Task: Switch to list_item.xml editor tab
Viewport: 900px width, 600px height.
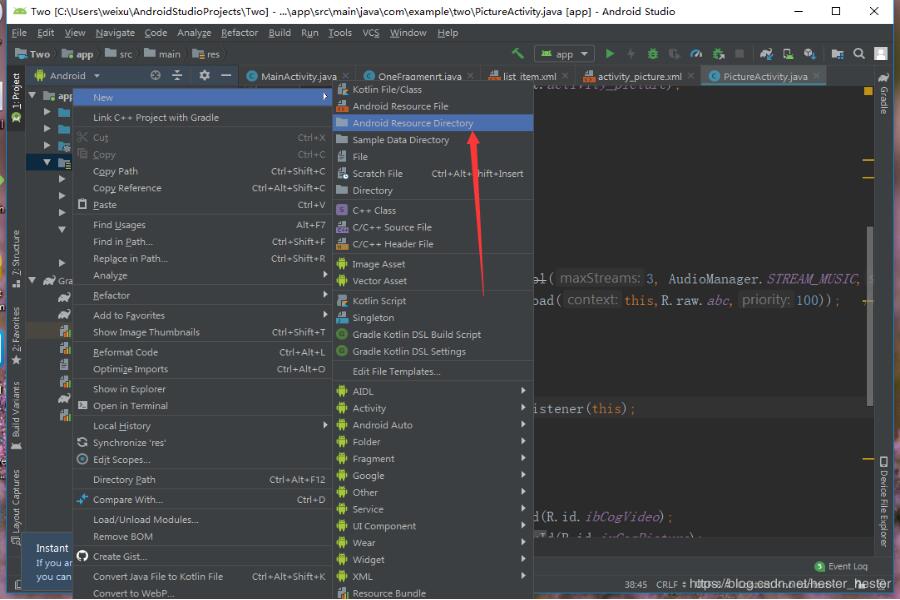Action: (x=529, y=76)
